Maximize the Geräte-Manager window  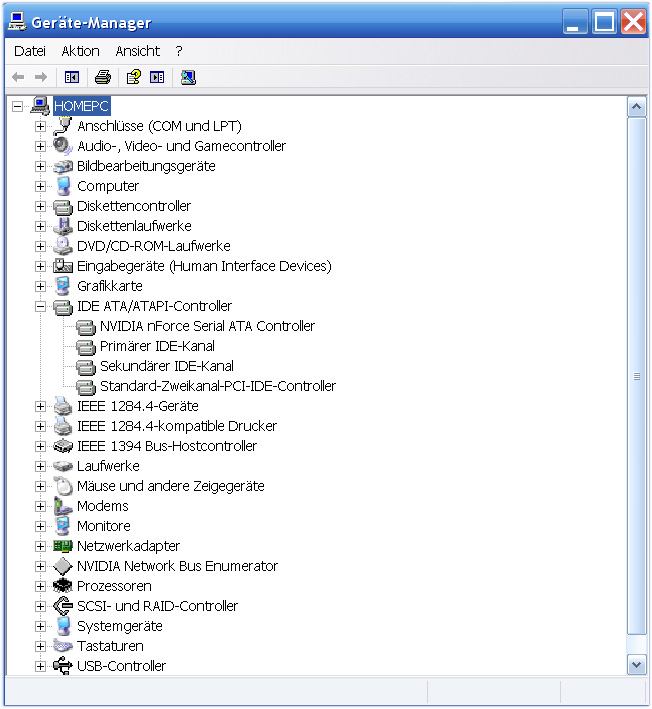(x=604, y=21)
